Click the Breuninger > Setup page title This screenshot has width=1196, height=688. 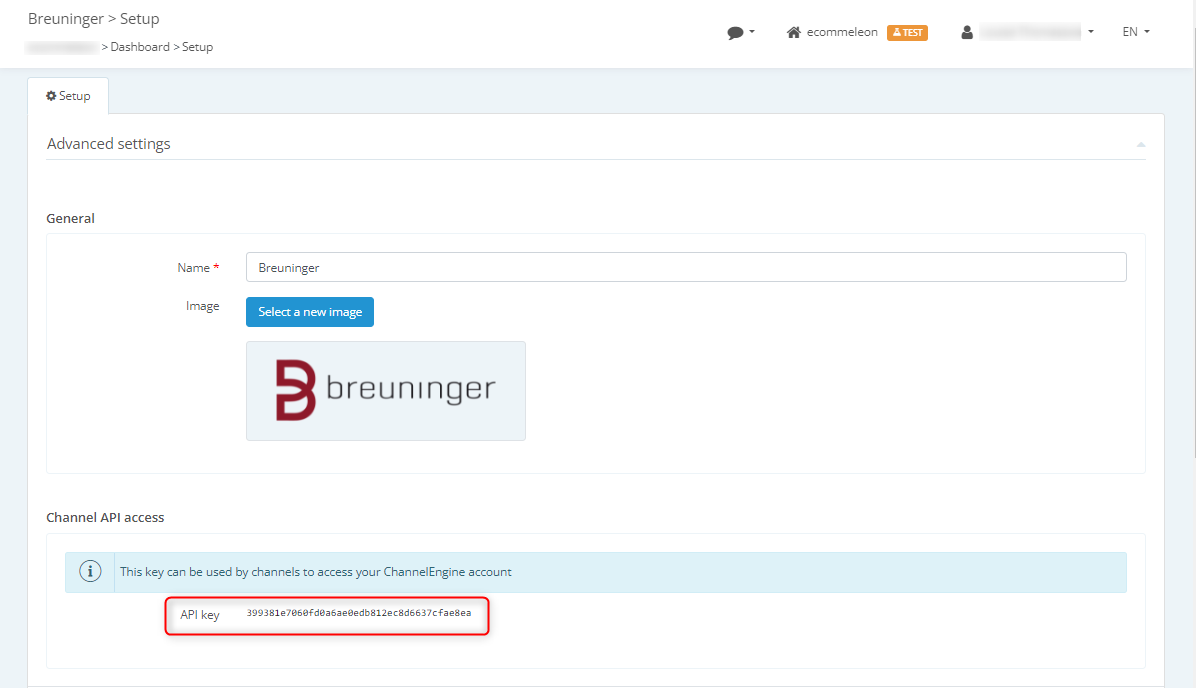pos(94,19)
